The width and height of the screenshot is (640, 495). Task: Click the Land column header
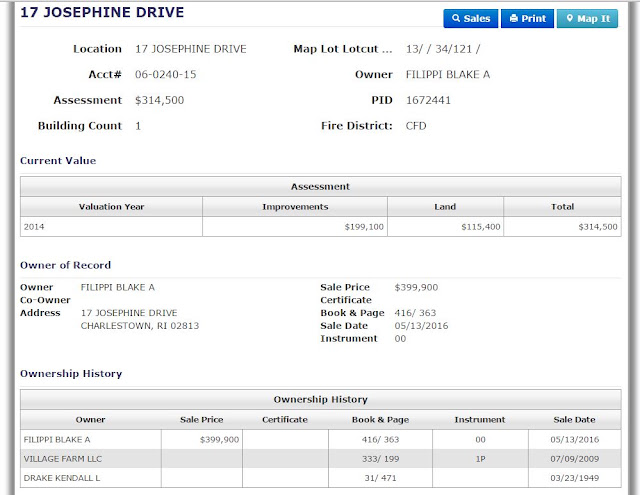click(445, 206)
